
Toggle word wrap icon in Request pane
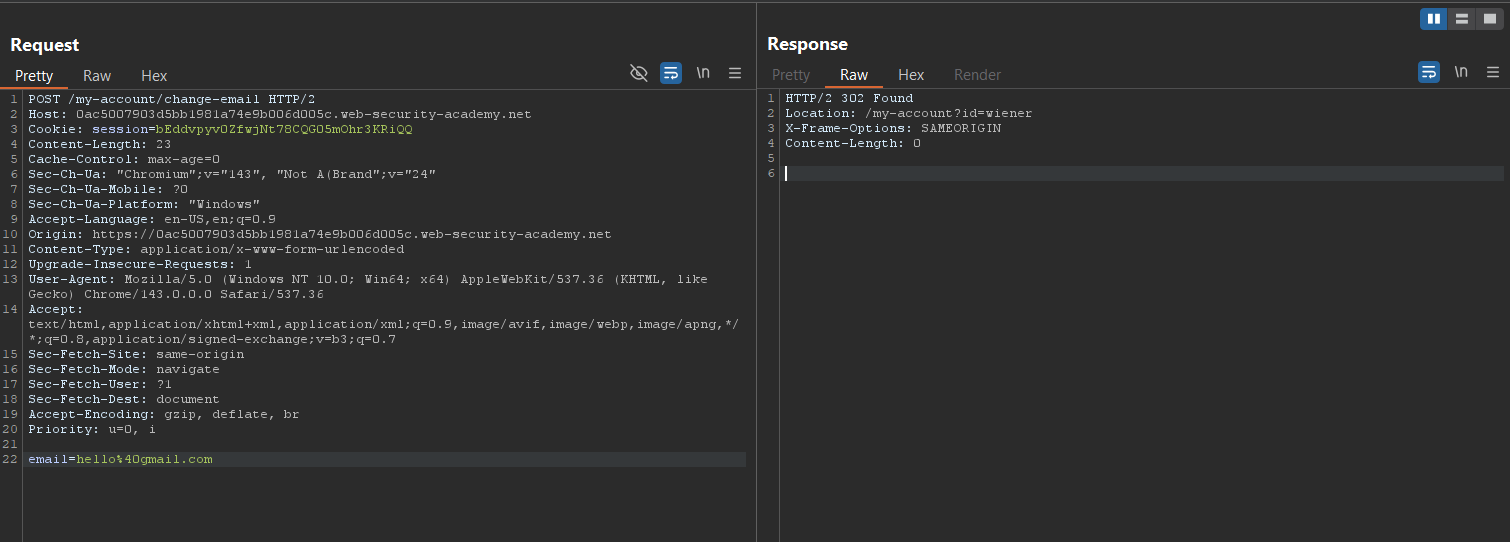[x=671, y=73]
